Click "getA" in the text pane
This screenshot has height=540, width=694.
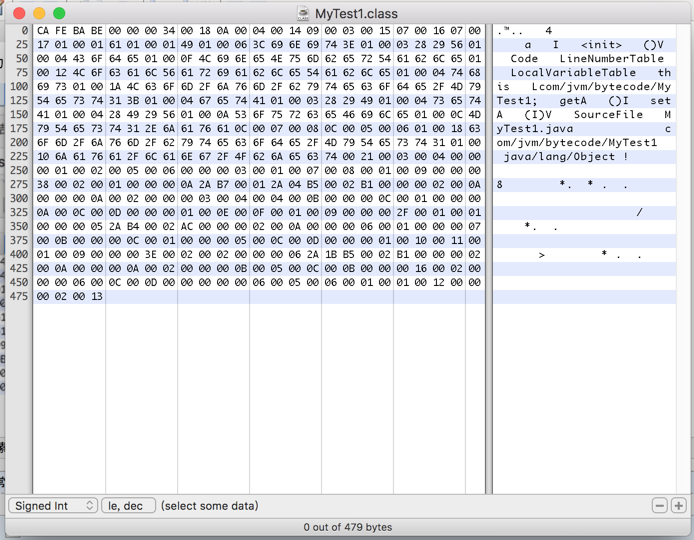tap(573, 100)
